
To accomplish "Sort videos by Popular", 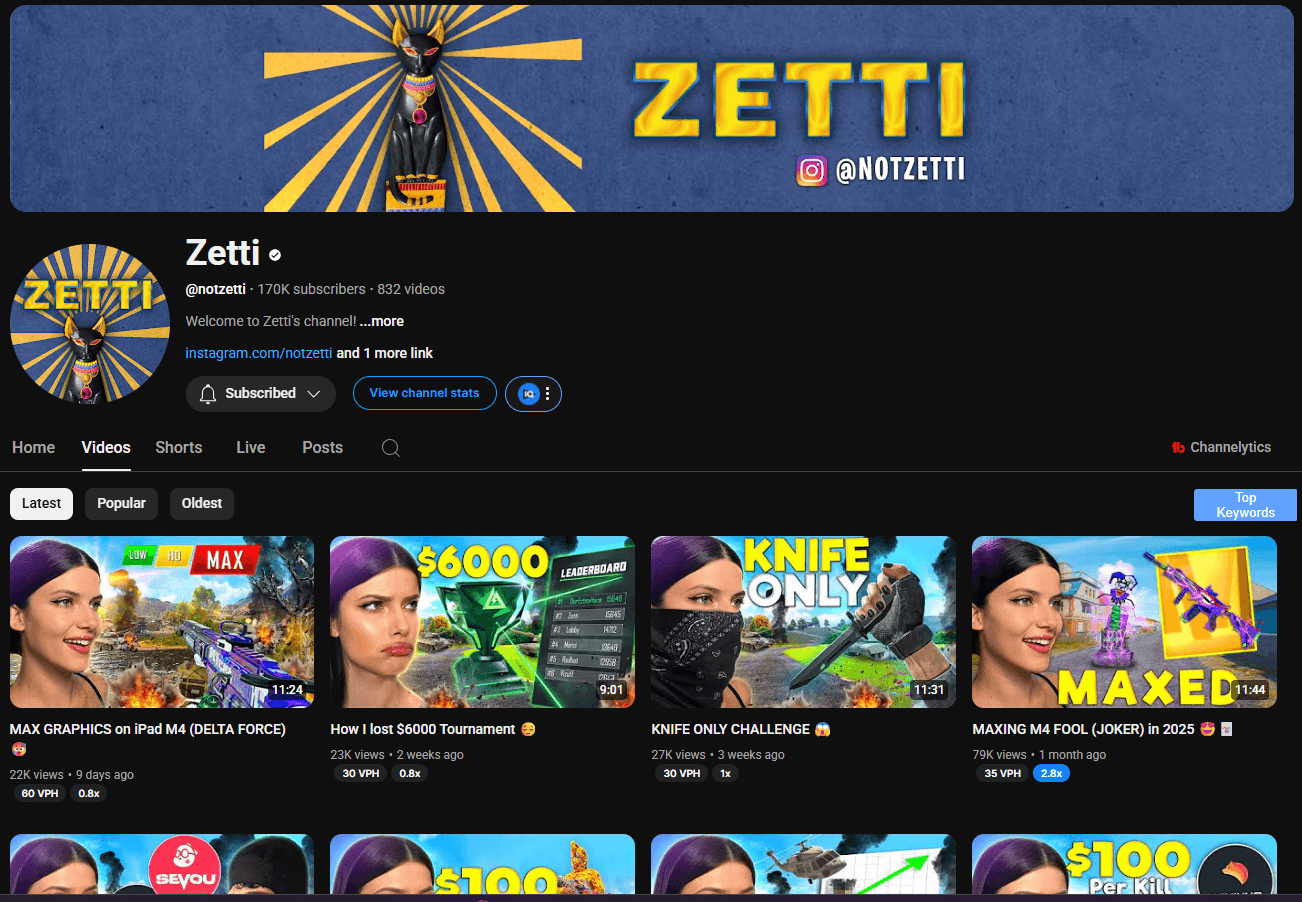I will point(121,503).
